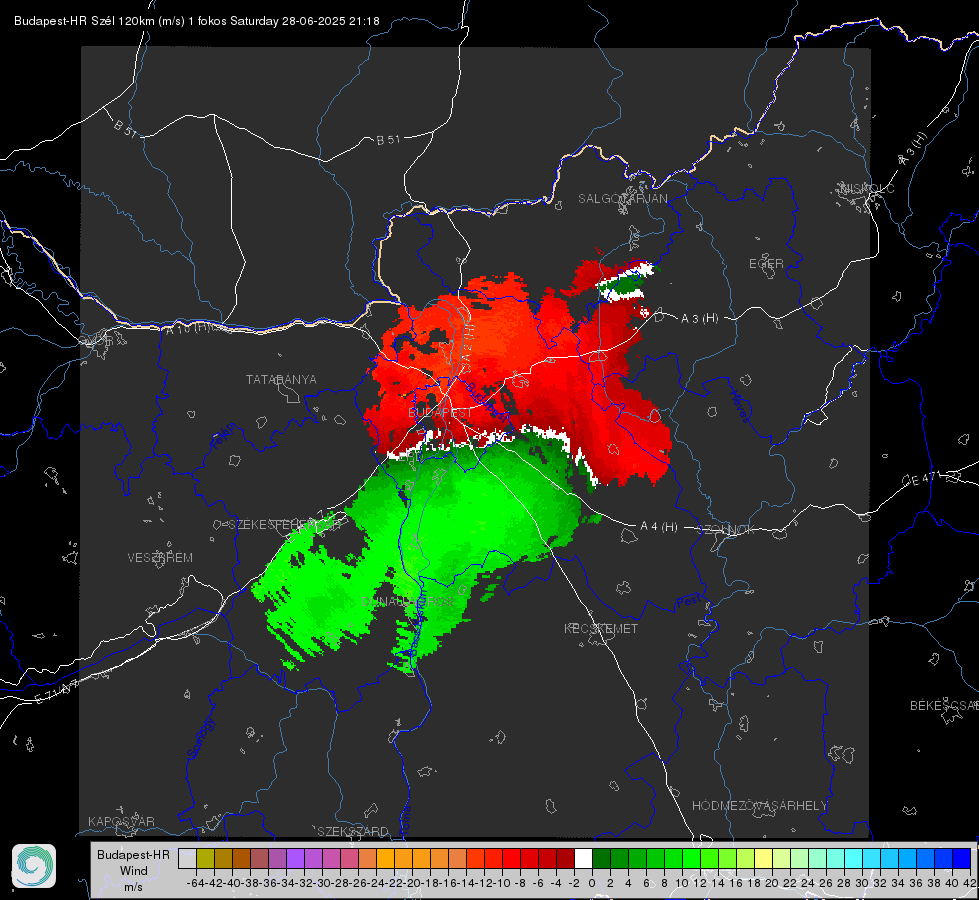Click the '20' legend value

coord(772,883)
